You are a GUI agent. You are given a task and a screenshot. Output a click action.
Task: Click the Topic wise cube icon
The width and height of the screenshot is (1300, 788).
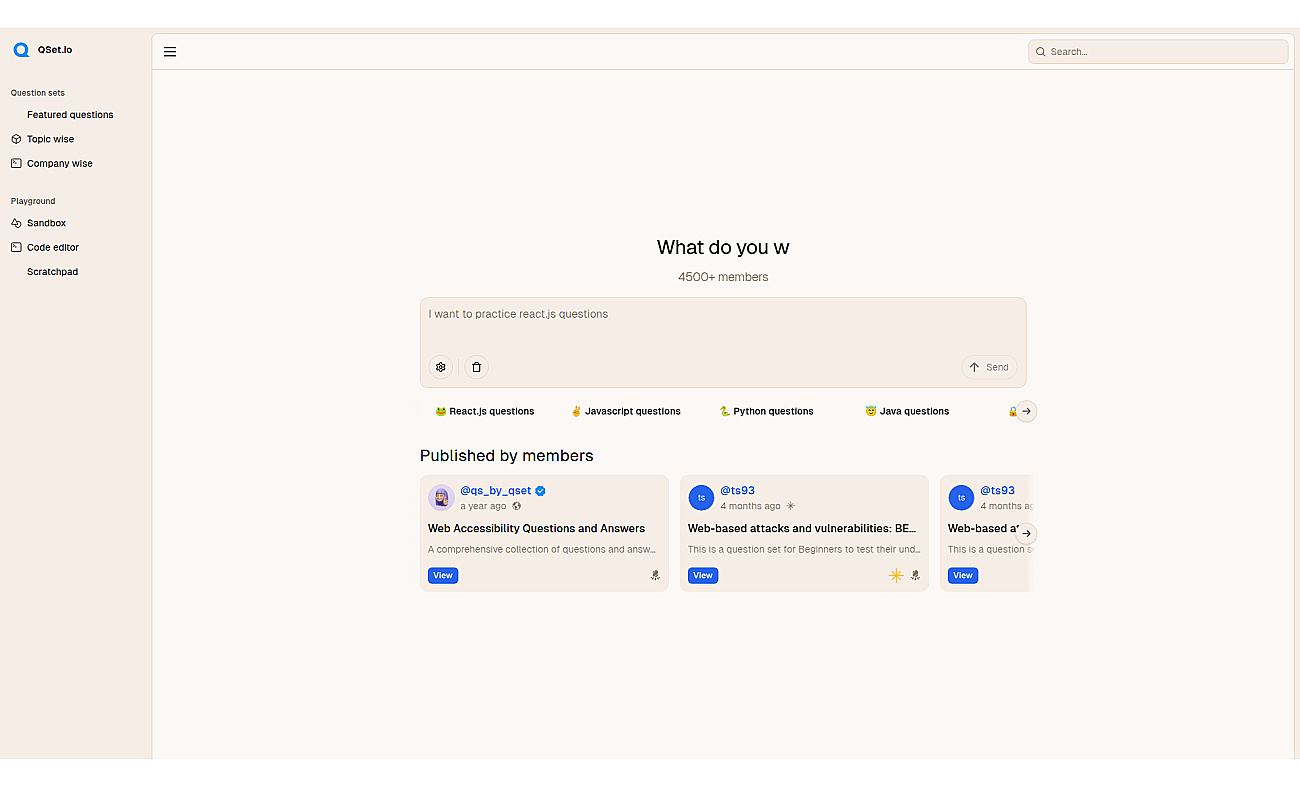[x=16, y=139]
